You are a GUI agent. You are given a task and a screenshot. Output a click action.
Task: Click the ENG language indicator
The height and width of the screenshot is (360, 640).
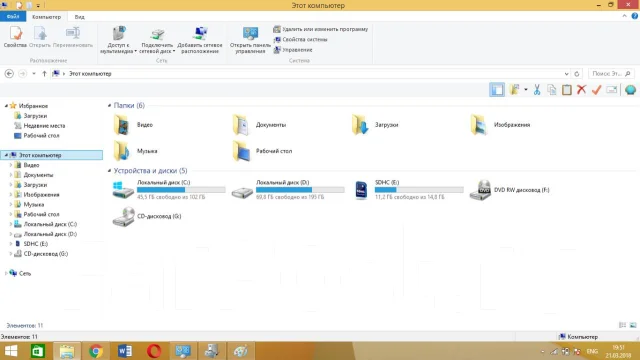[x=592, y=351]
